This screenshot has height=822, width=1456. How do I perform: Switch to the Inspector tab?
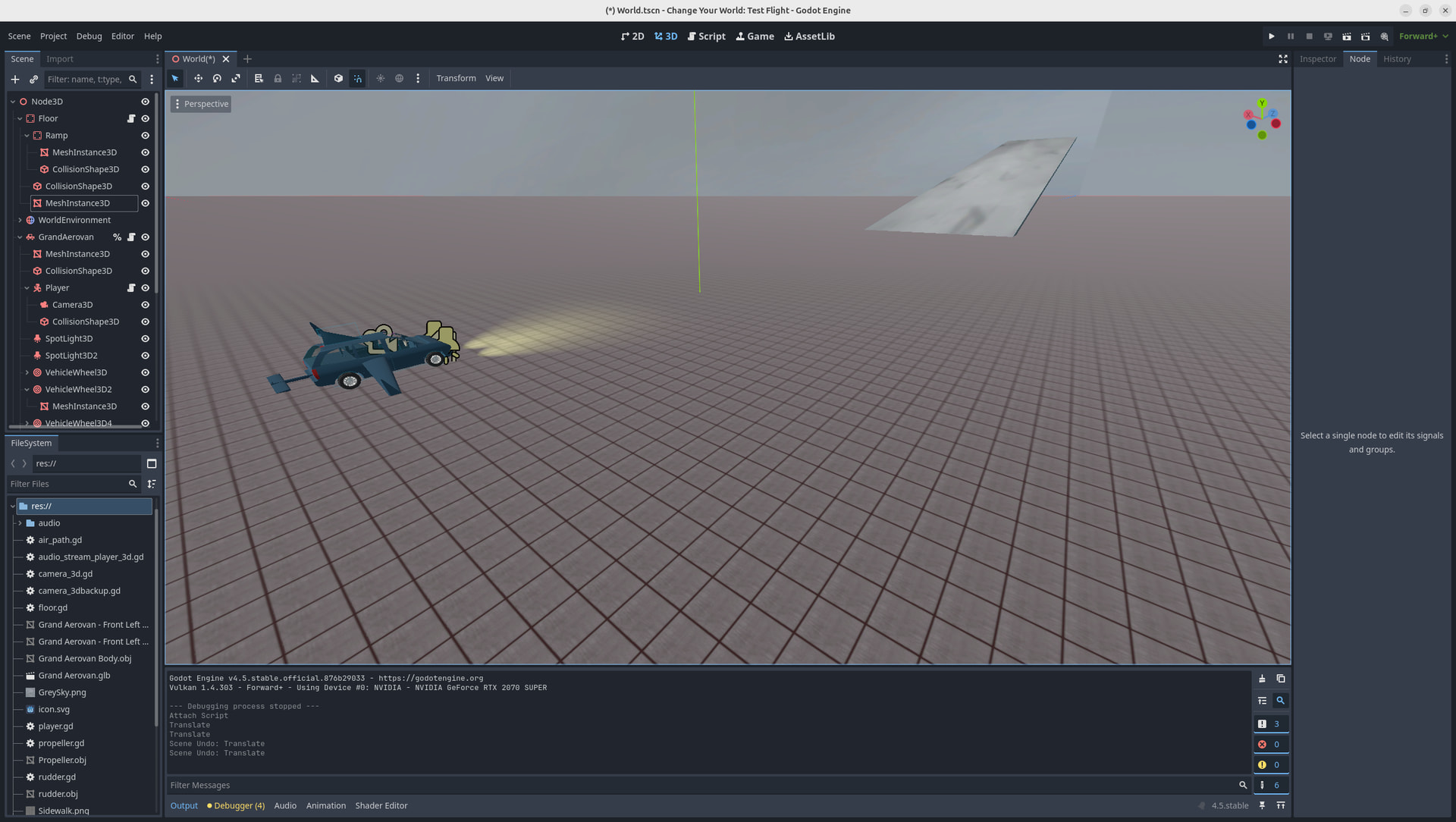(1317, 59)
